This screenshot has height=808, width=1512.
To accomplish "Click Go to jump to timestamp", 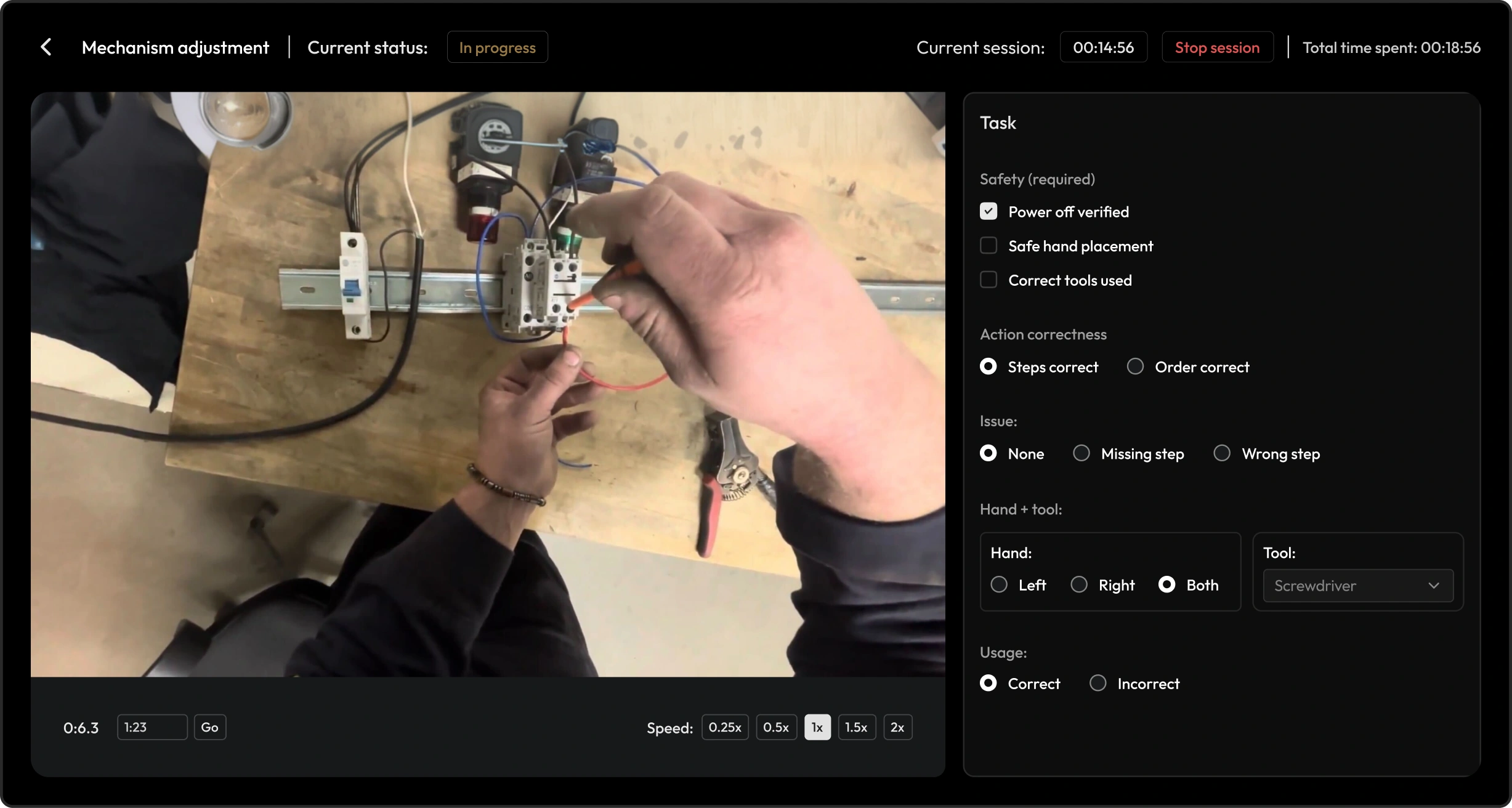I will click(x=209, y=727).
